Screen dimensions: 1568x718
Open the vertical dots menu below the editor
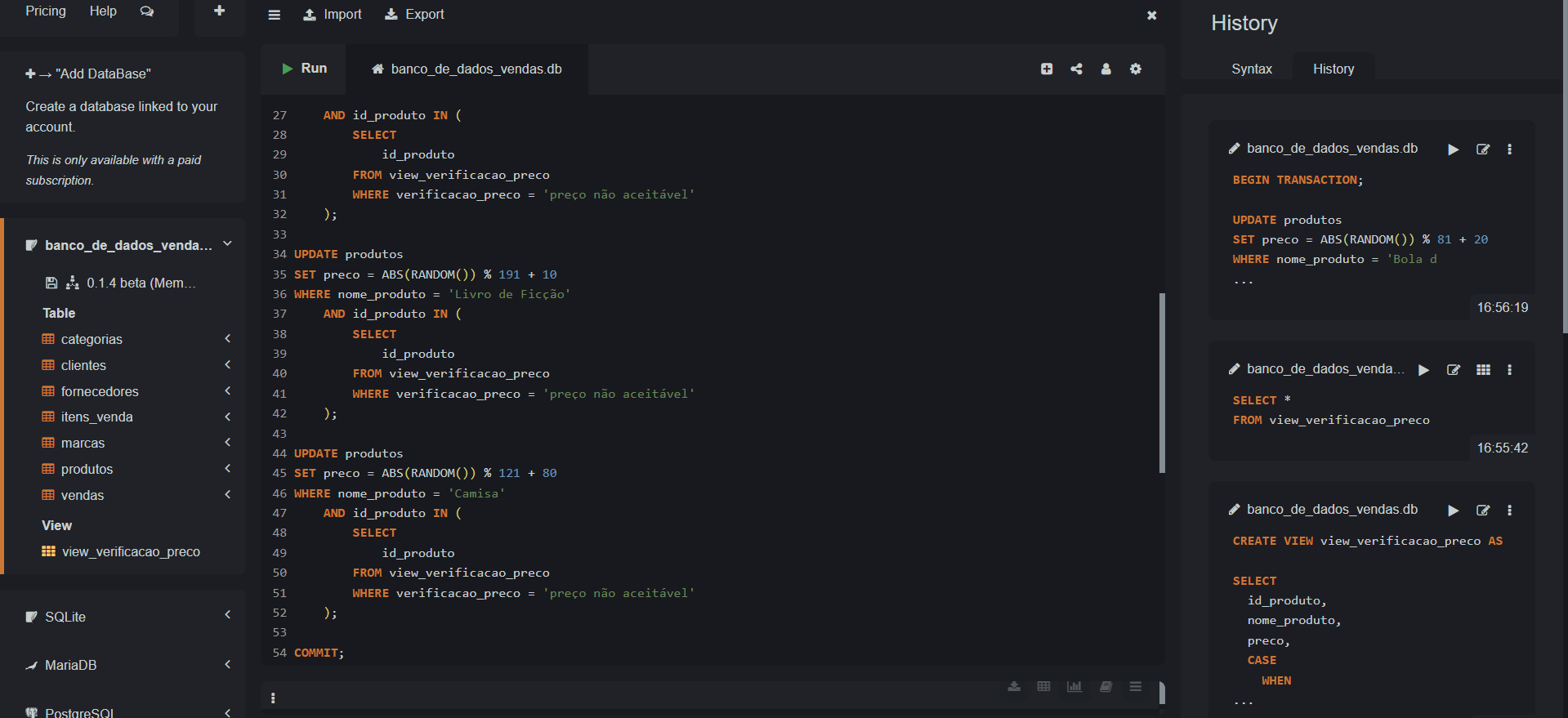273,698
